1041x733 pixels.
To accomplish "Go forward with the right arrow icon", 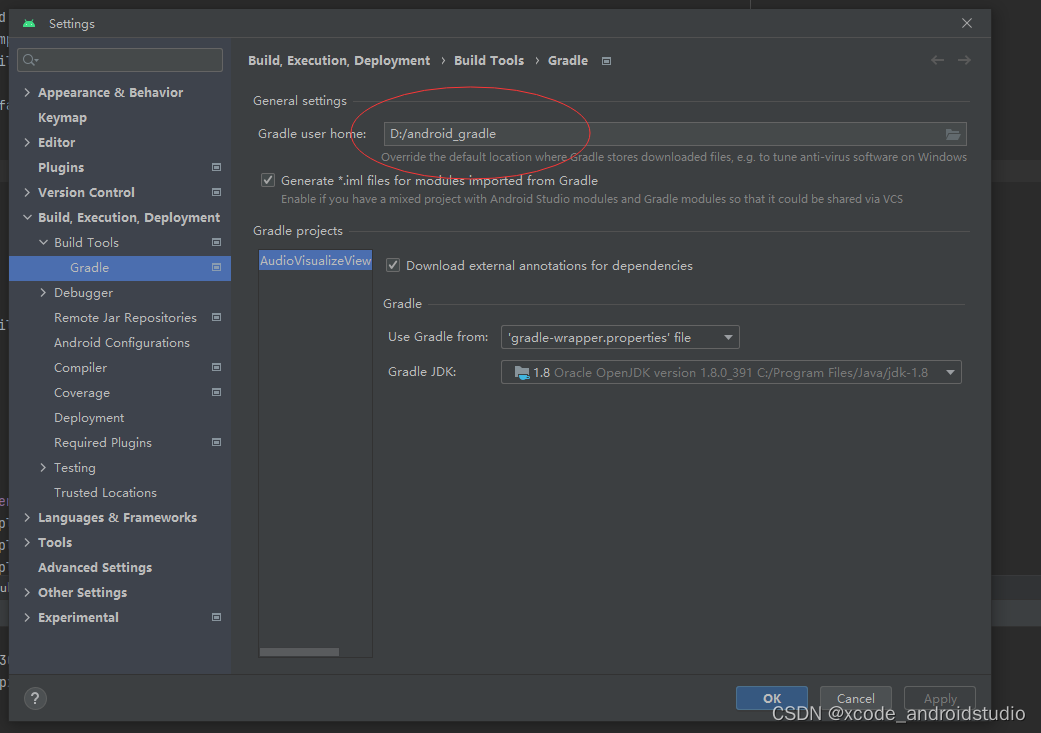I will pyautogui.click(x=964, y=60).
